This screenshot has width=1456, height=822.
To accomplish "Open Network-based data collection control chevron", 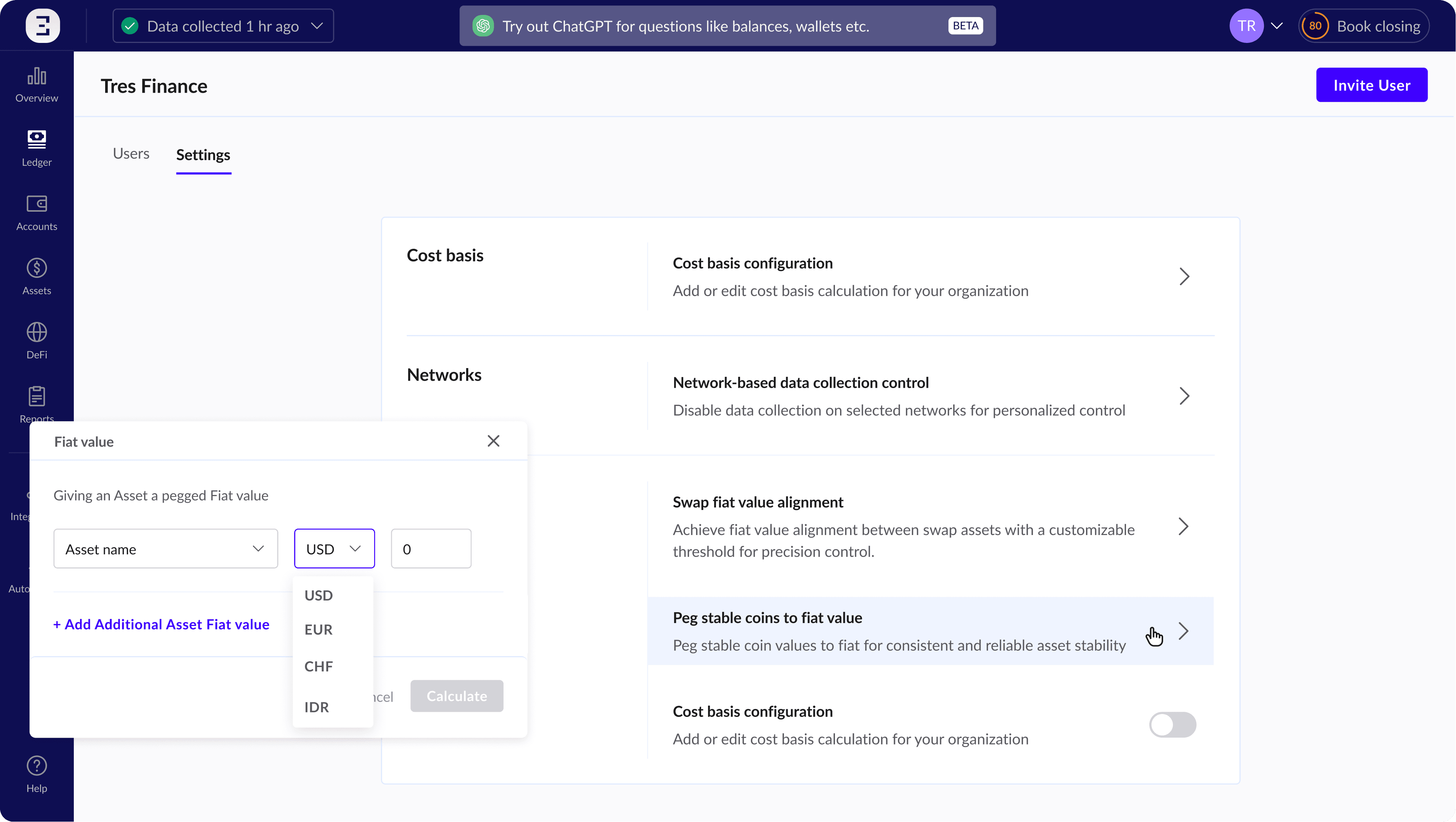I will click(x=1185, y=396).
